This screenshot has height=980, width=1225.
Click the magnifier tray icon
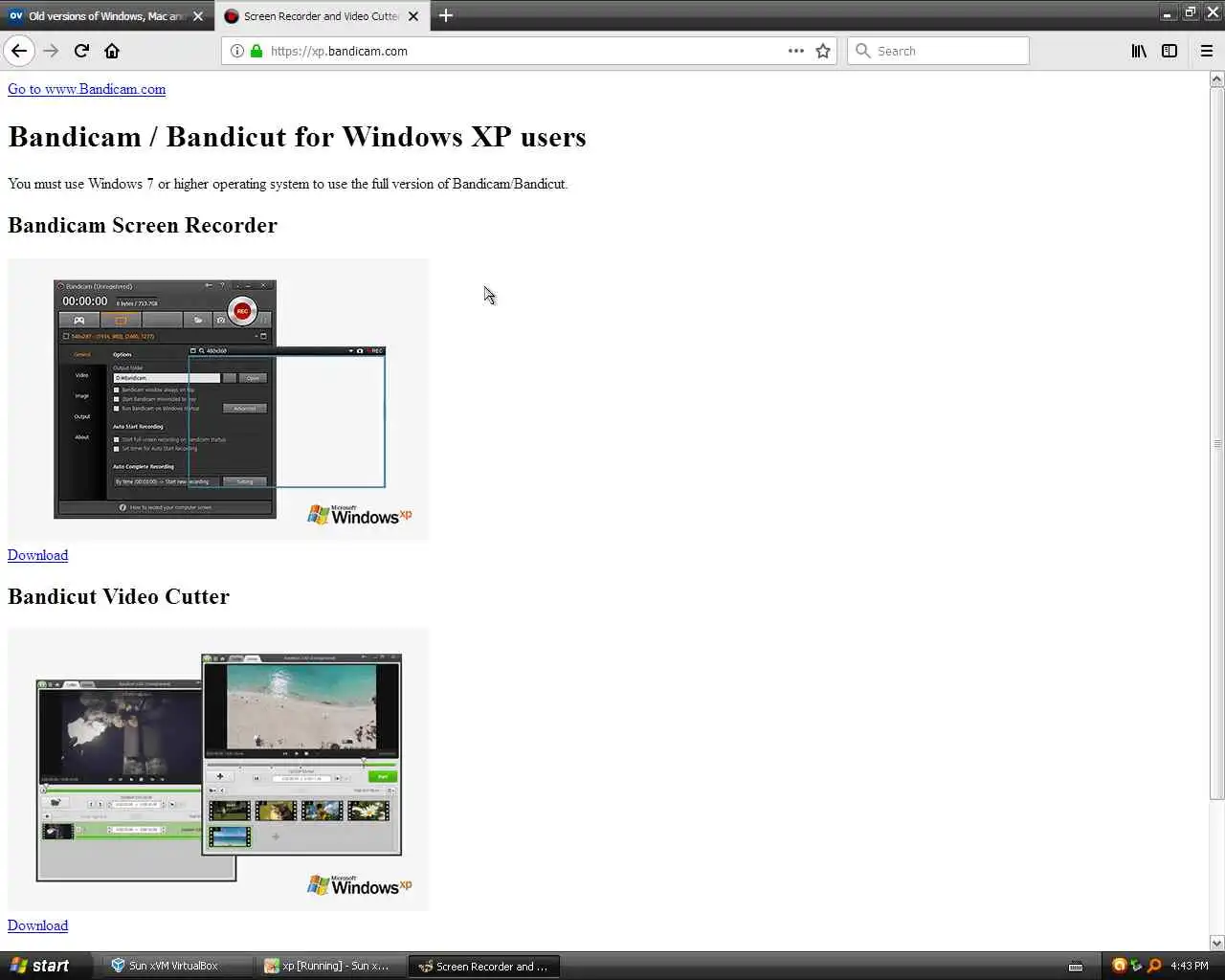click(1154, 966)
